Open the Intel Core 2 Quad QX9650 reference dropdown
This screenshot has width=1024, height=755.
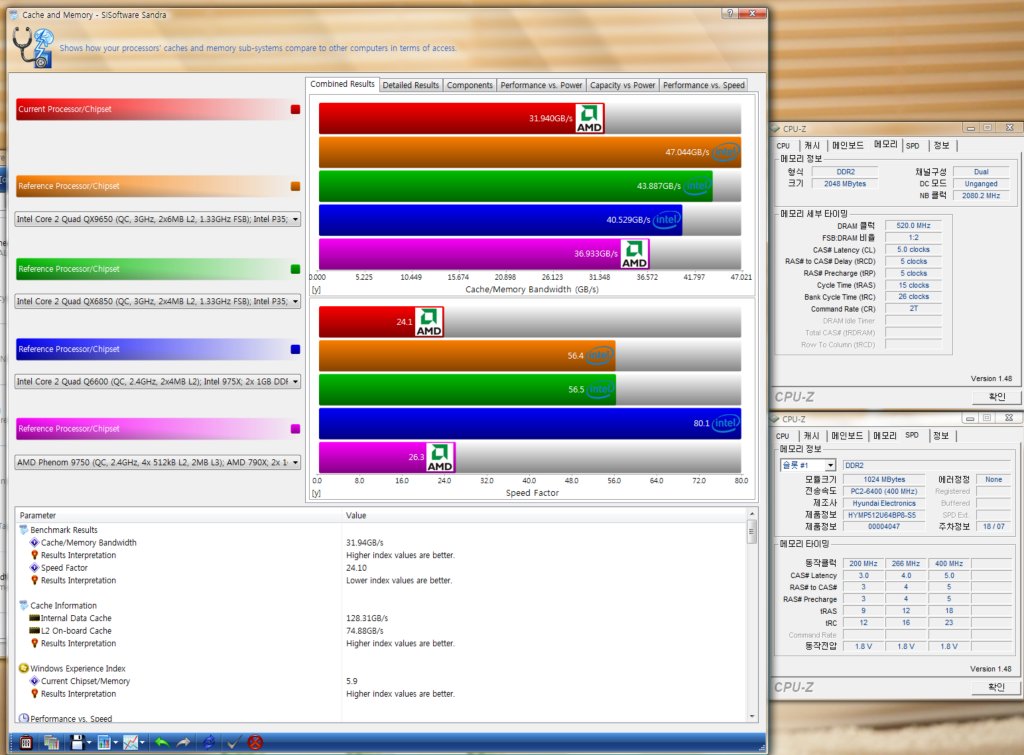coord(157,219)
